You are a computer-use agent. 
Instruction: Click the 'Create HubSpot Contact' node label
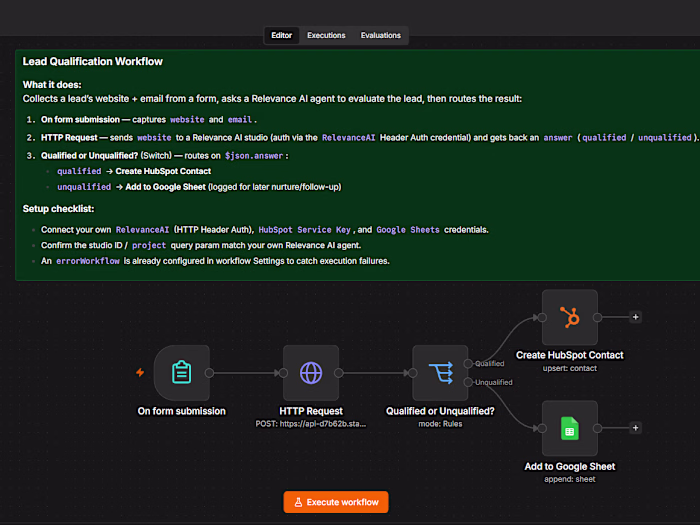point(570,355)
